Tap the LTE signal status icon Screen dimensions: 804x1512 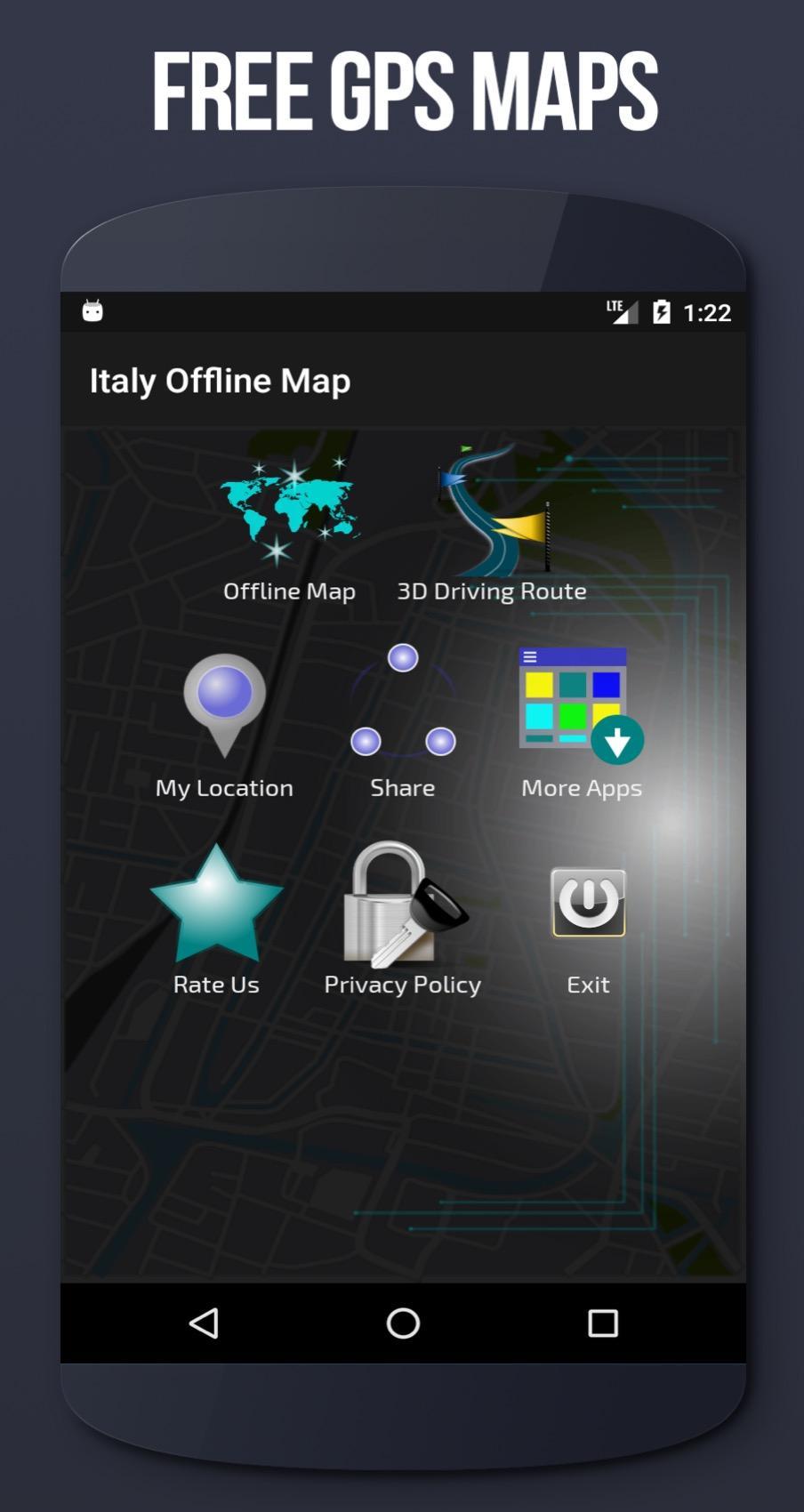622,311
